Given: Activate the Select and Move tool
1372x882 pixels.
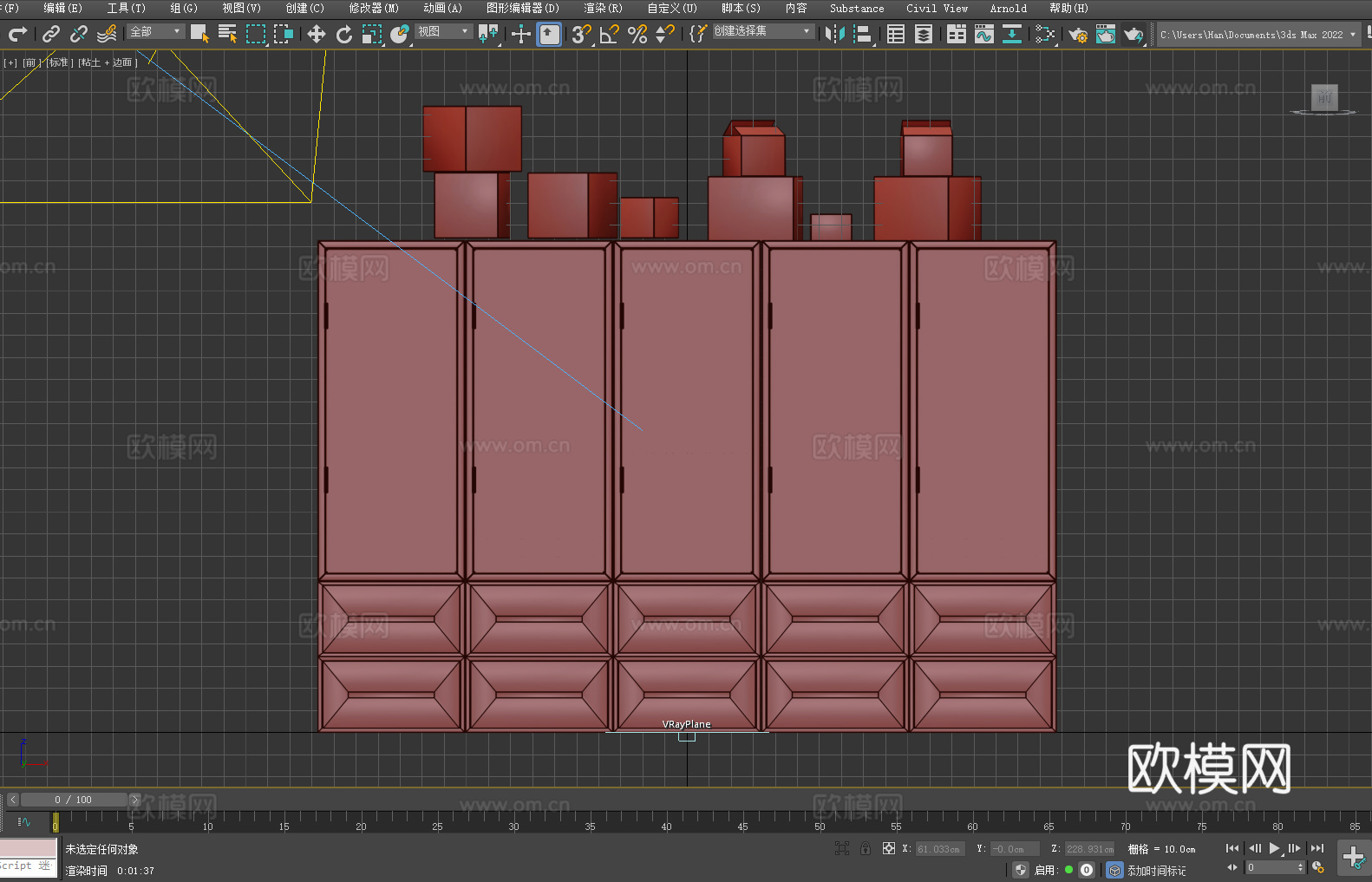Looking at the screenshot, I should tap(317, 34).
